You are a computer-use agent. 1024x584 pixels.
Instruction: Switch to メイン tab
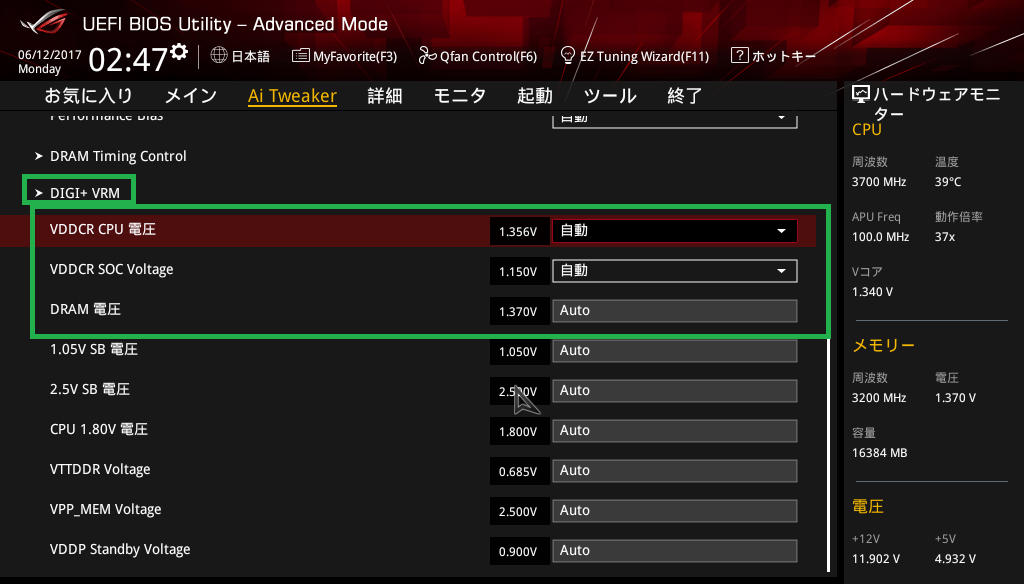click(191, 96)
